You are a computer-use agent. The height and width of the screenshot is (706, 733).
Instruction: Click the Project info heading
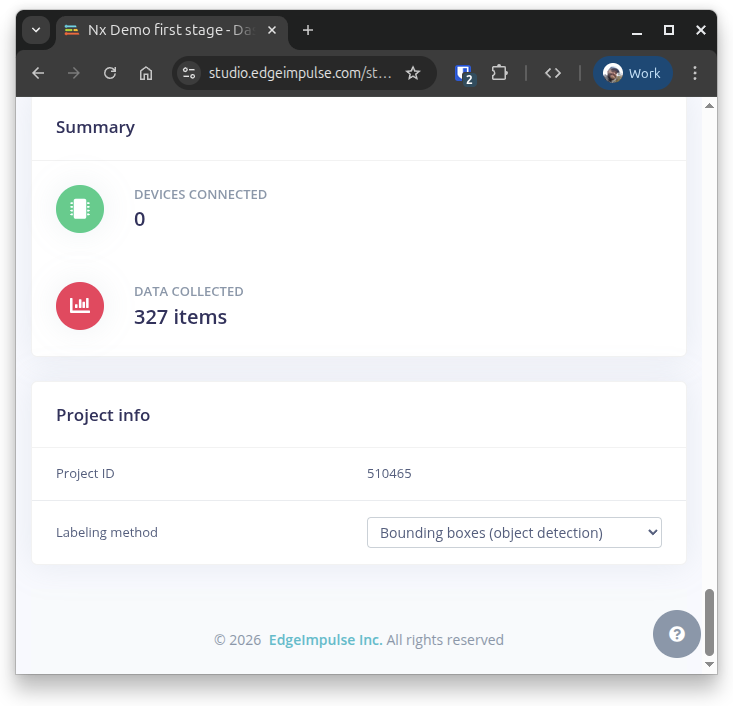point(103,415)
